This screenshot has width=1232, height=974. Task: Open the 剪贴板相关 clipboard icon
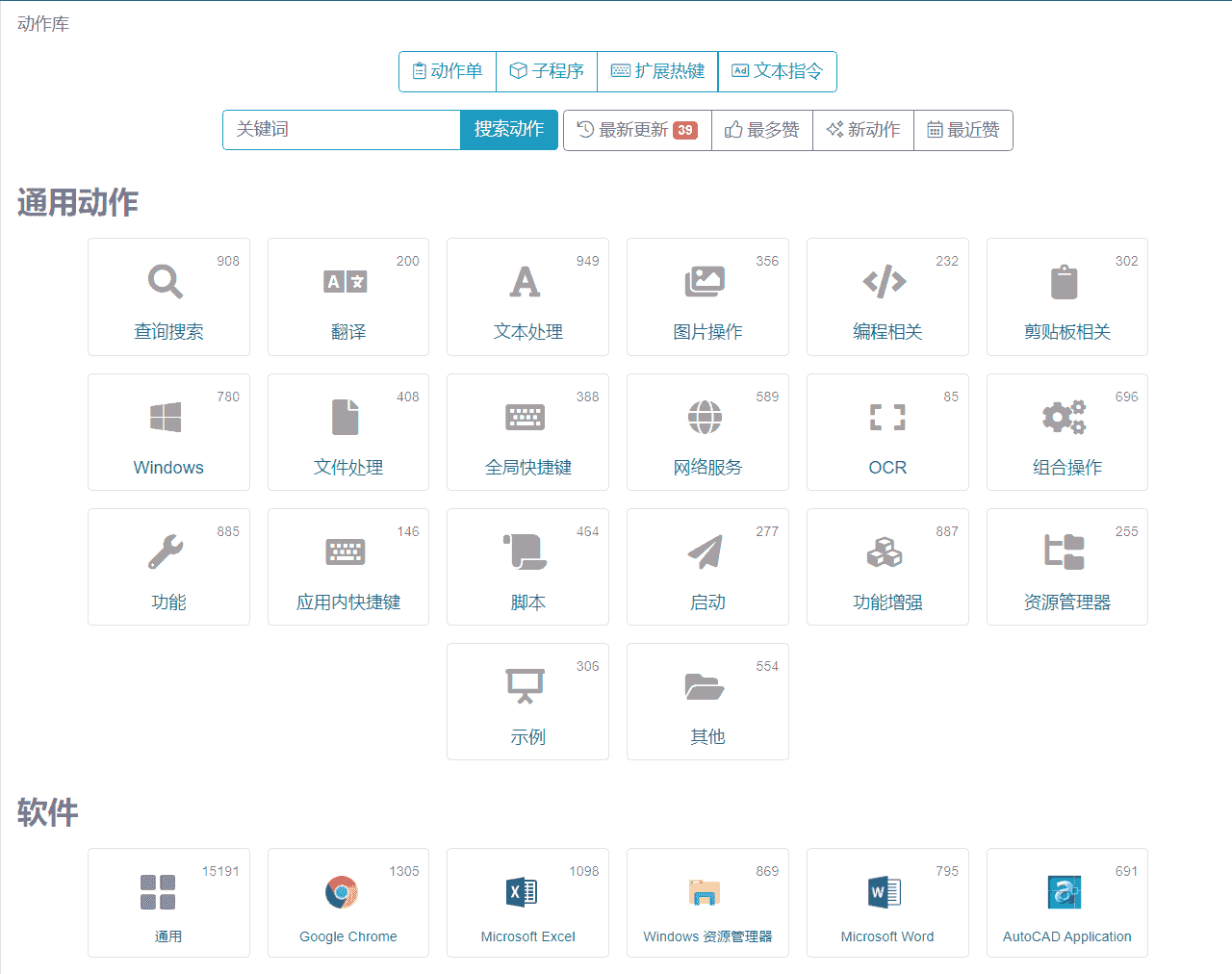(1065, 281)
